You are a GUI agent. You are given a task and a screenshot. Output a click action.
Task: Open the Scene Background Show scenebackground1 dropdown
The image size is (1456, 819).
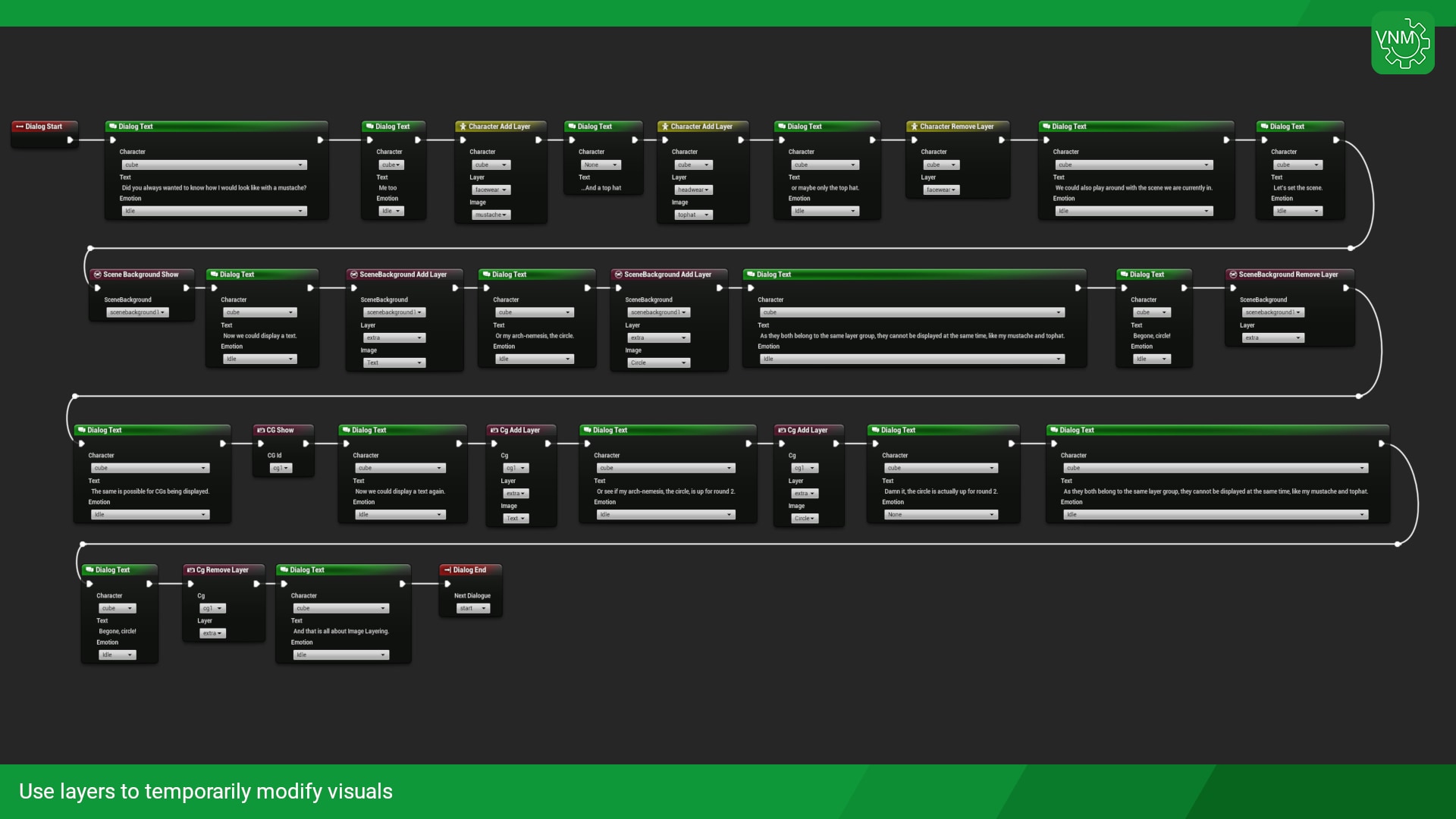point(137,312)
